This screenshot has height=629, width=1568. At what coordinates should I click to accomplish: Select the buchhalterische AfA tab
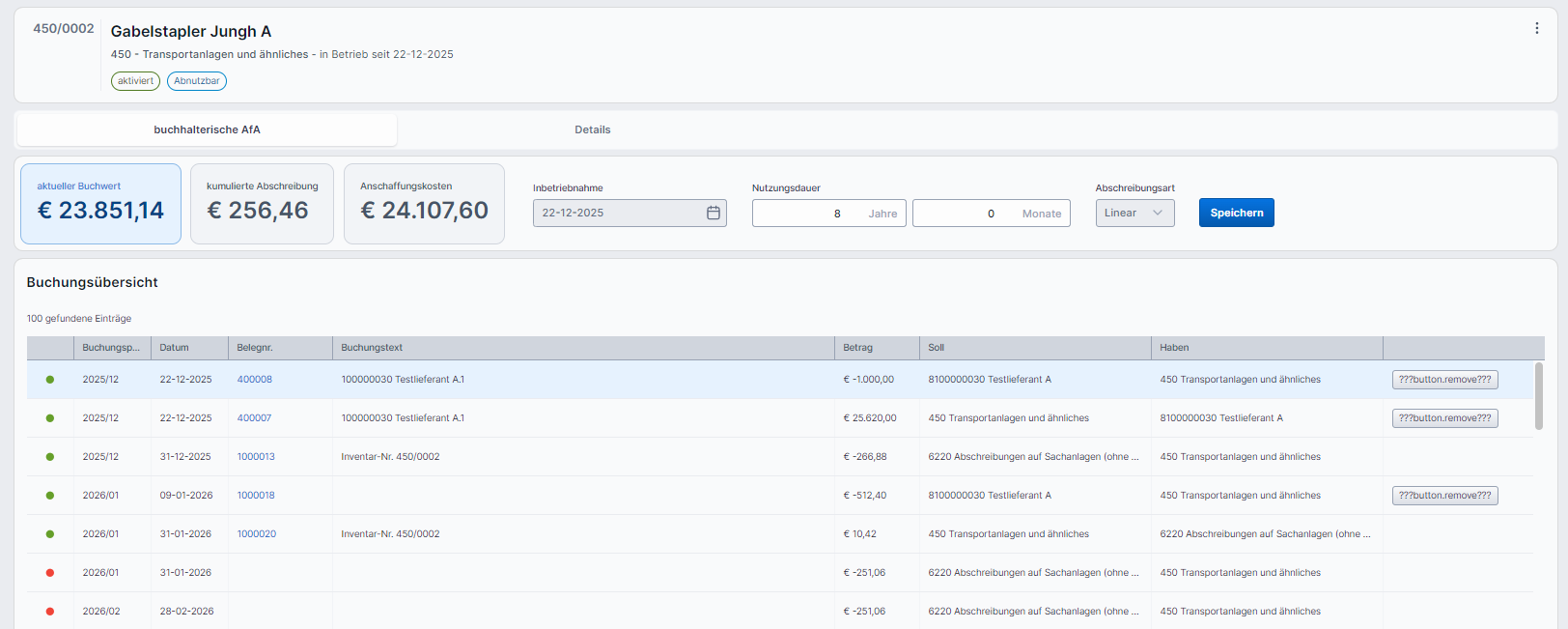pyautogui.click(x=207, y=129)
